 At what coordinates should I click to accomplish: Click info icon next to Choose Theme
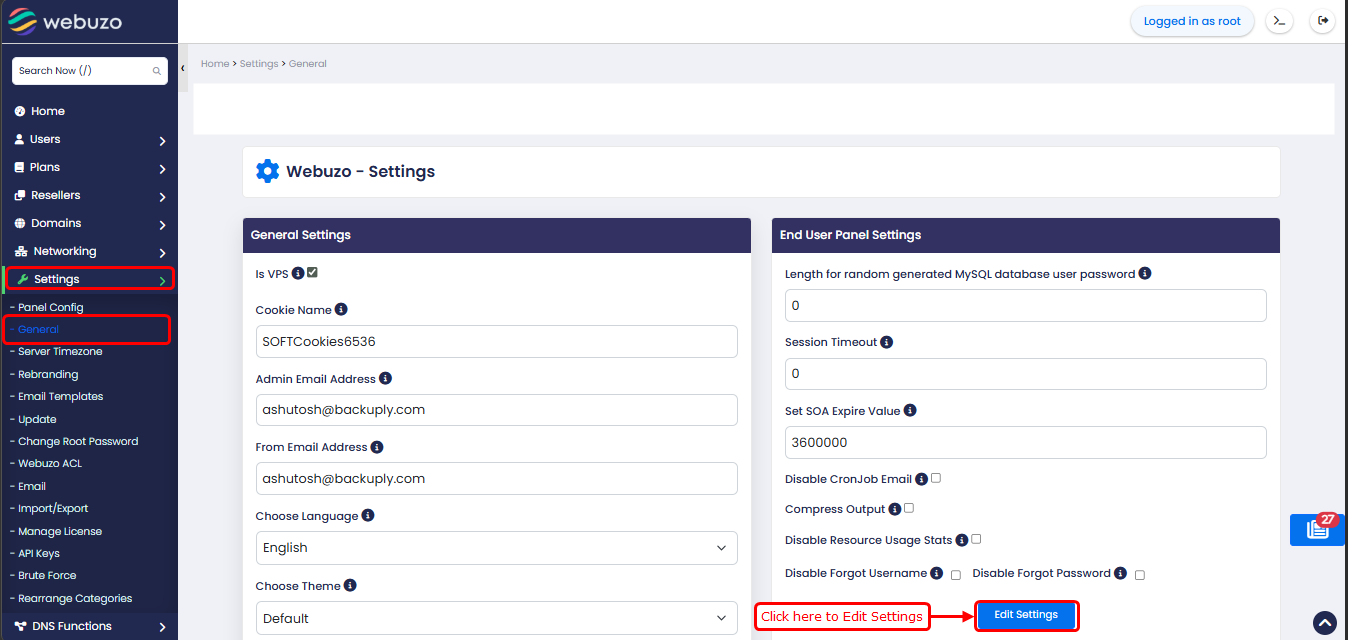[x=350, y=586]
